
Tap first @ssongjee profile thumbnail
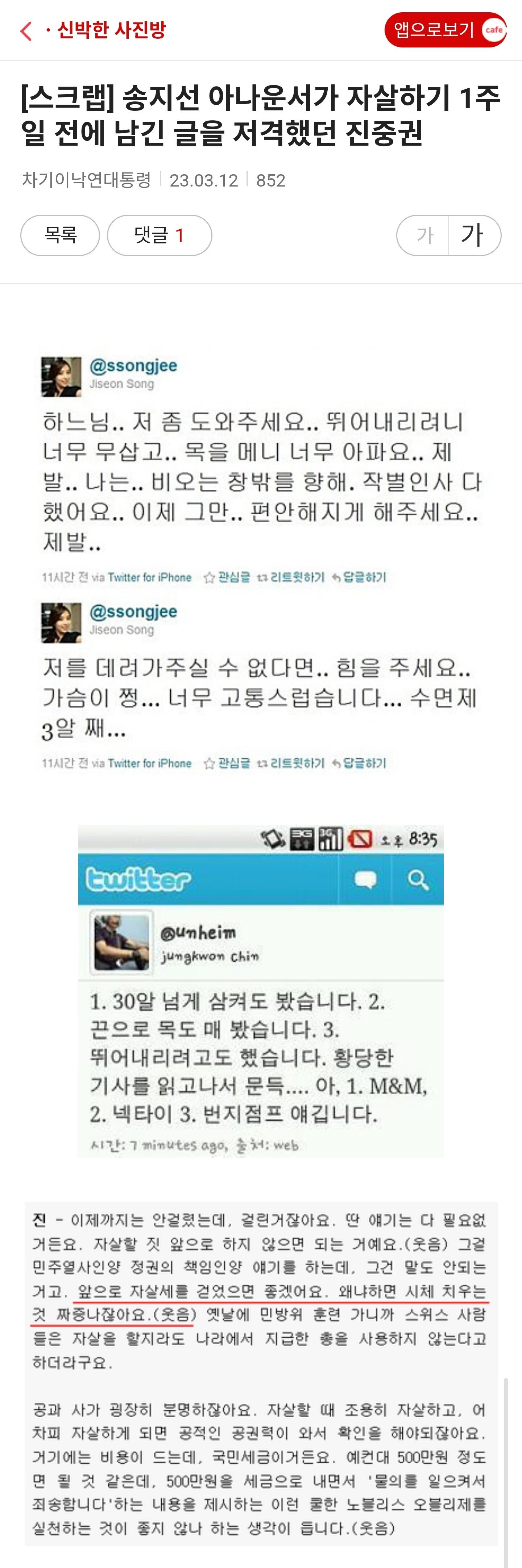coord(61,377)
